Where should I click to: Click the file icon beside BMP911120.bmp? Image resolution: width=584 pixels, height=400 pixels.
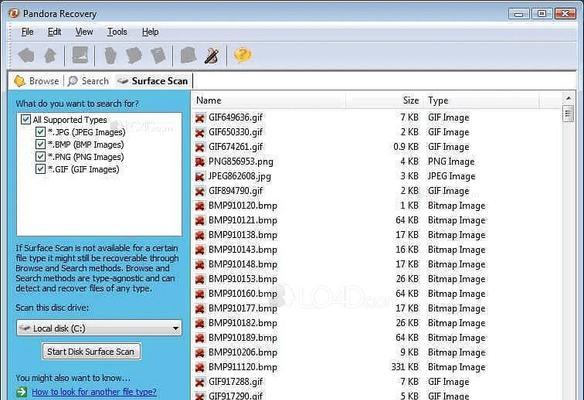pos(200,367)
